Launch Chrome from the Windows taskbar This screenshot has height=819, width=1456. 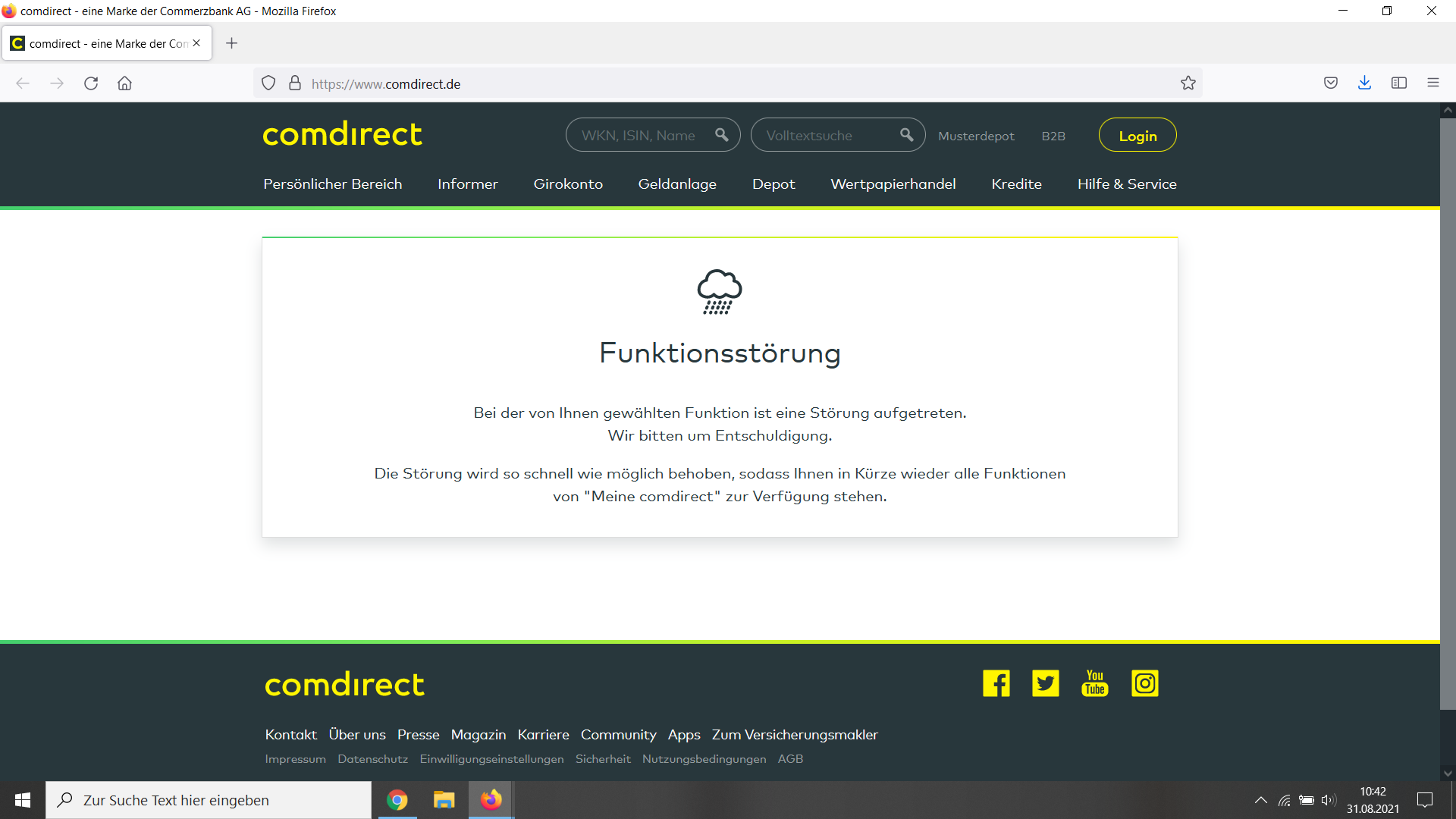397,800
